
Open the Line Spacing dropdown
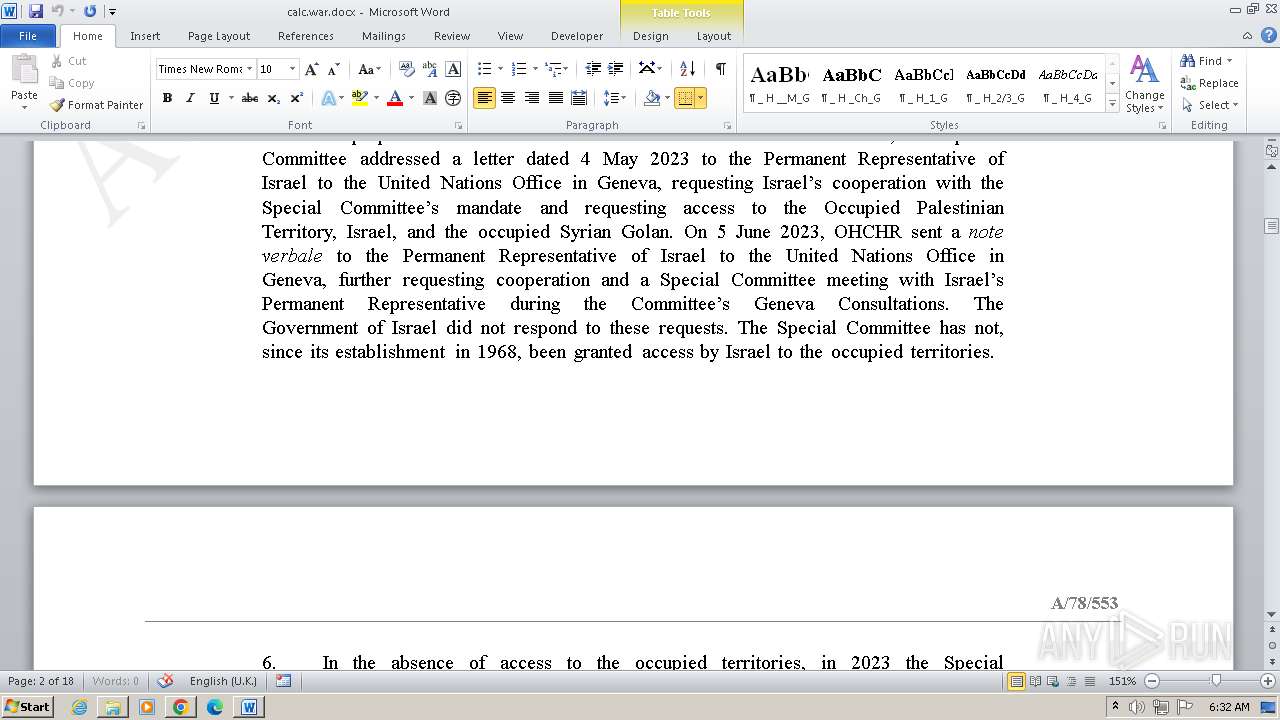click(615, 98)
